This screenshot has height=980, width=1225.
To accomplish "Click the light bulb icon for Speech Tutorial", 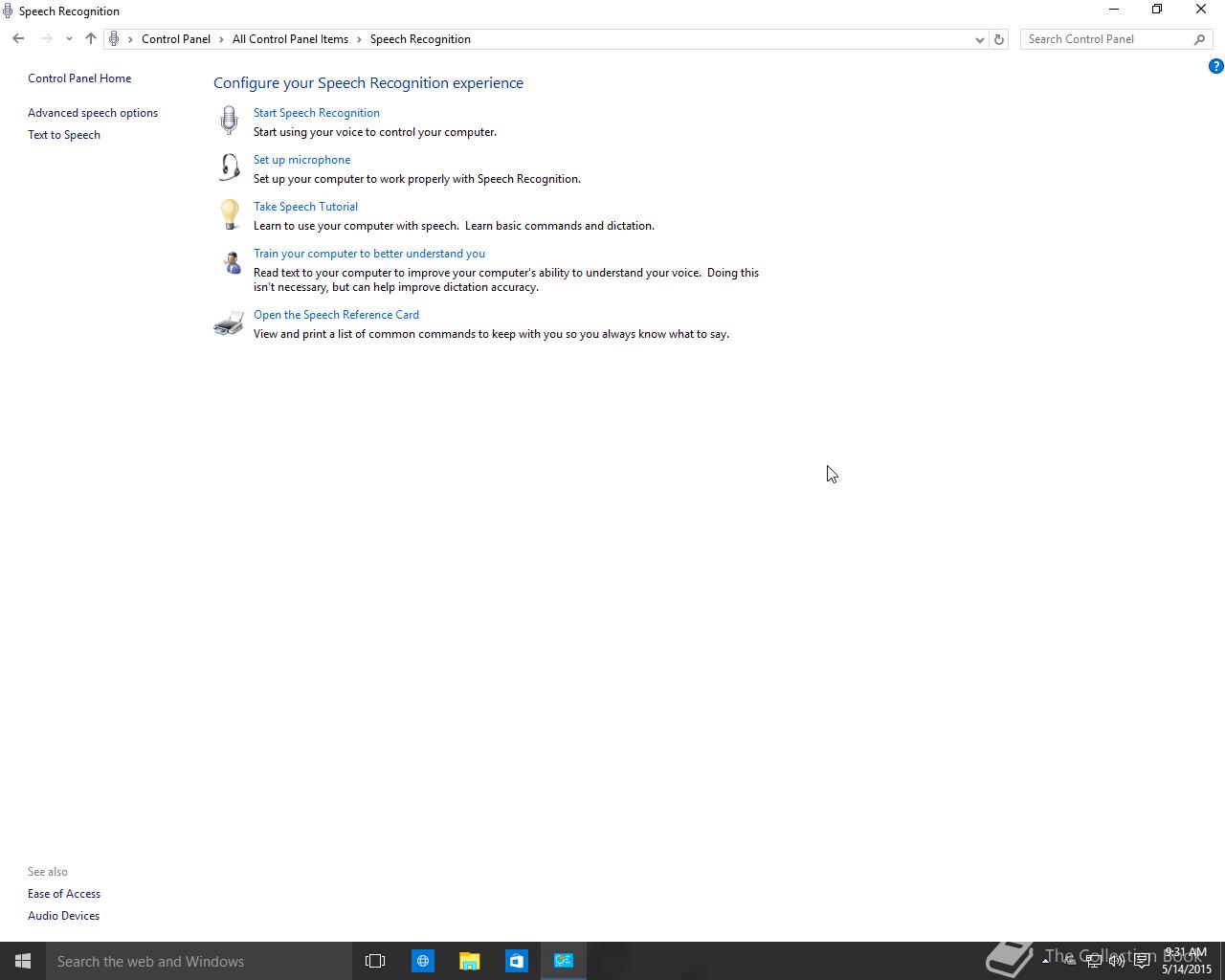I will click(229, 214).
